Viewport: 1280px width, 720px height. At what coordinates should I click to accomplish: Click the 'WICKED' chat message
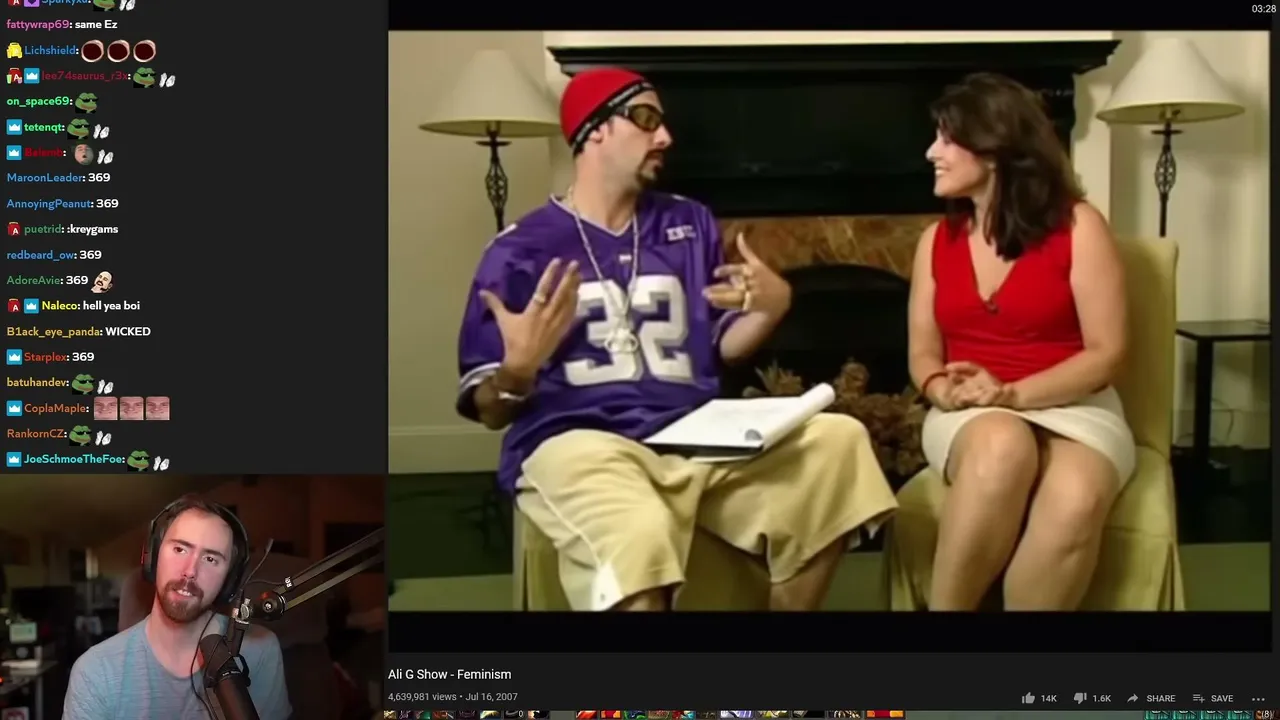128,331
